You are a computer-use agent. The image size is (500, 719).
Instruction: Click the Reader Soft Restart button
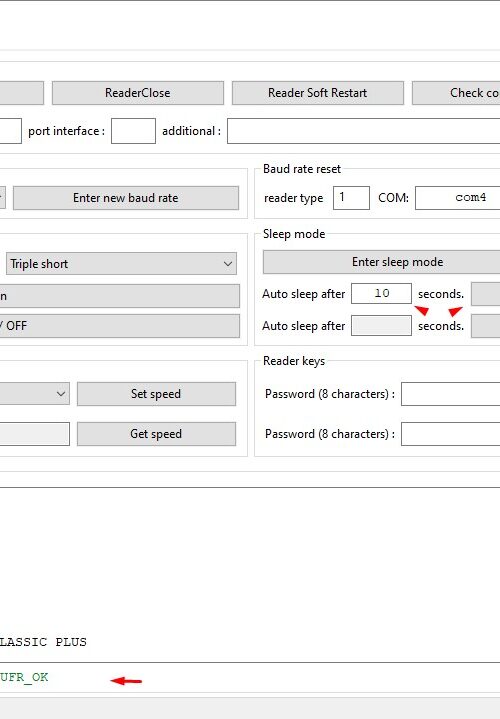tap(317, 93)
